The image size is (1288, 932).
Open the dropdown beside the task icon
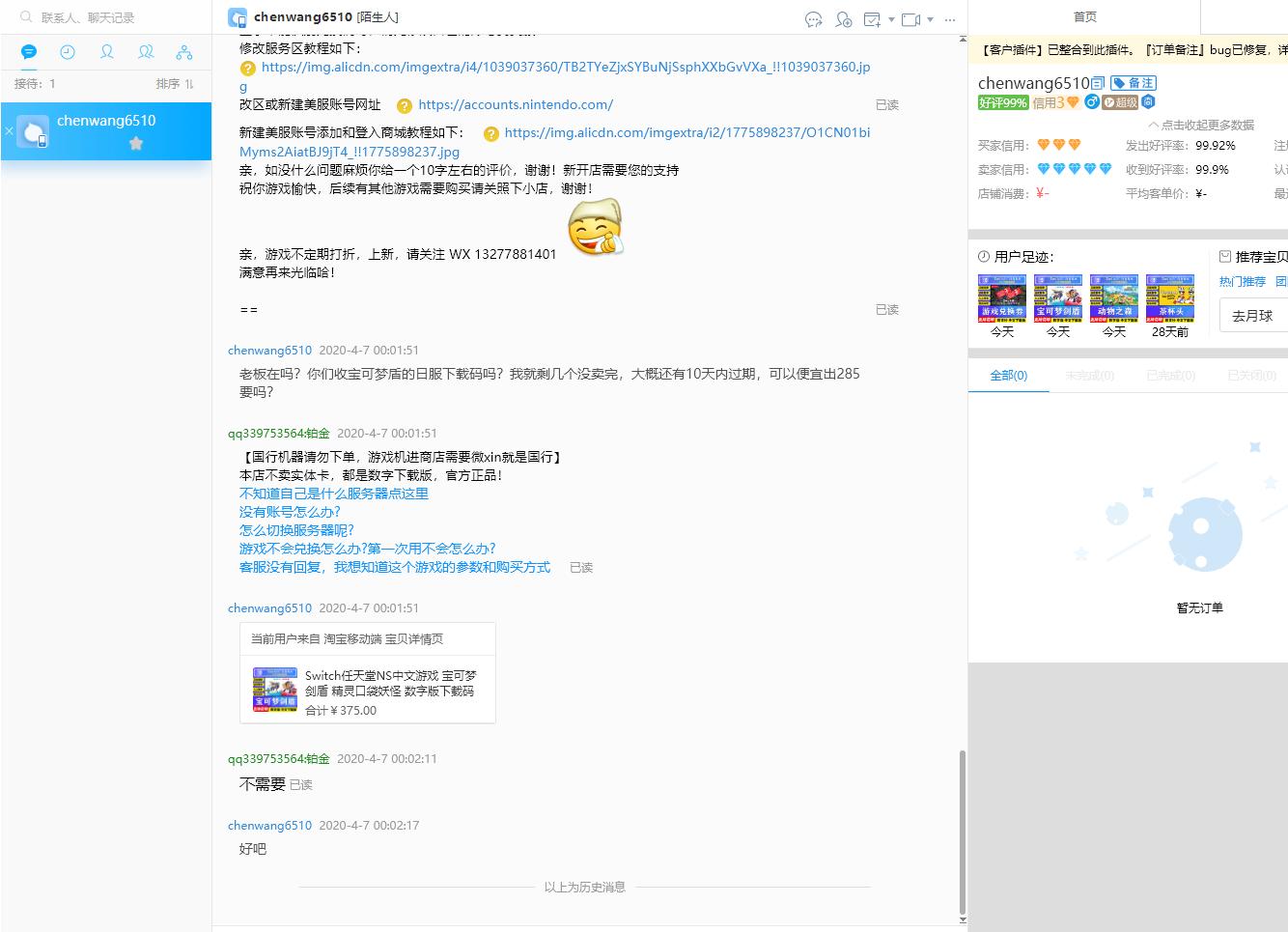tap(892, 20)
